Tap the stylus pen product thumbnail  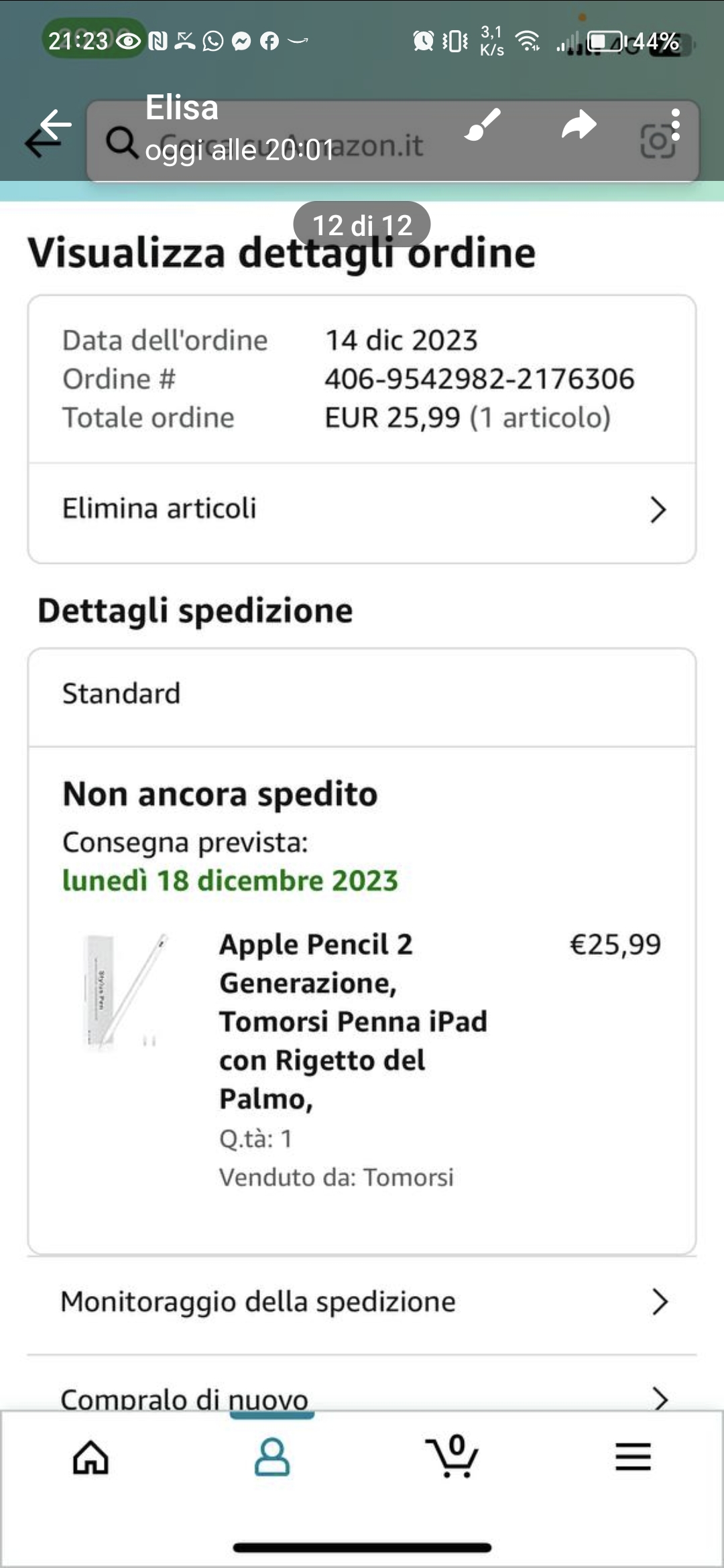point(124,990)
